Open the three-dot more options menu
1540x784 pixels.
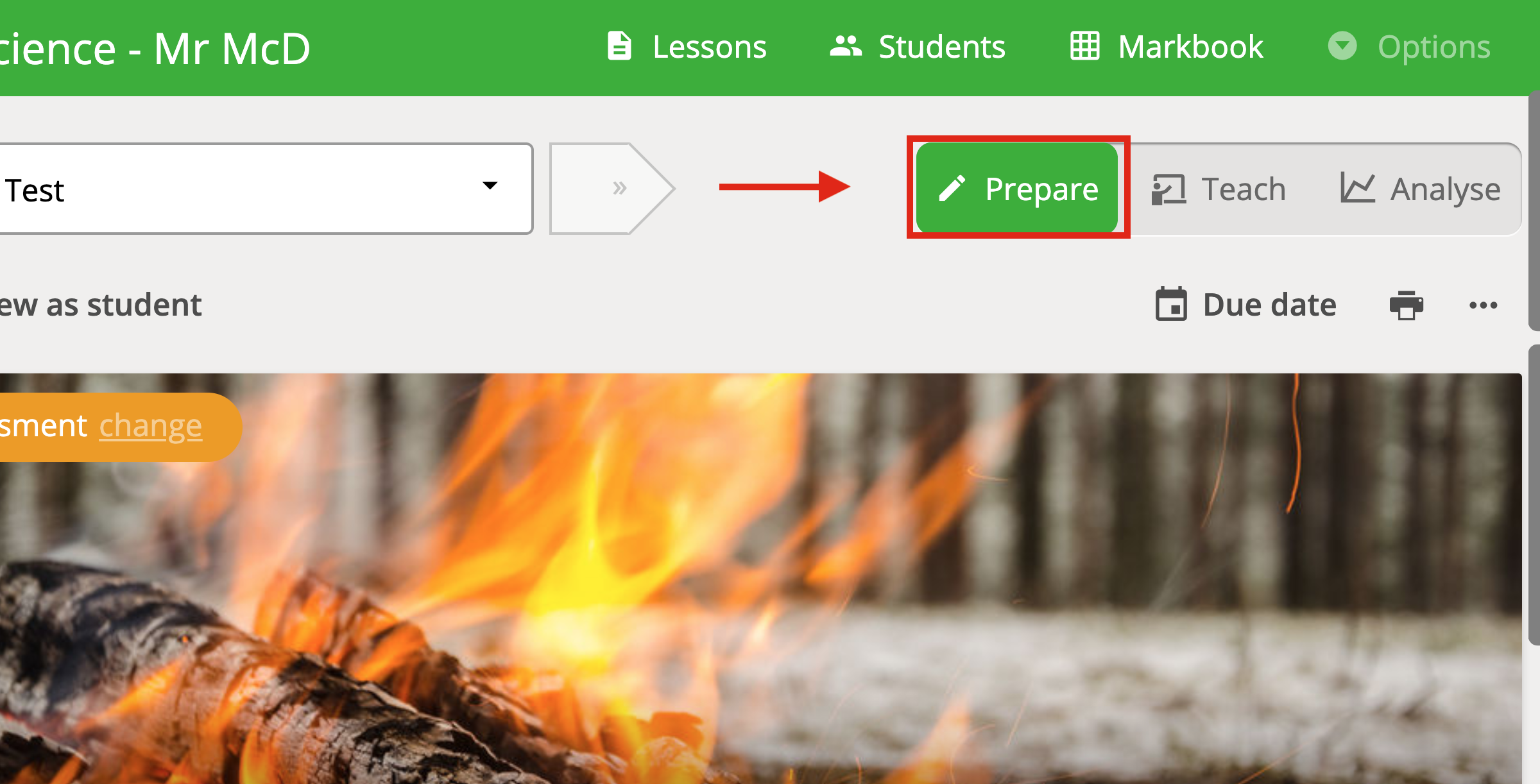click(1484, 305)
